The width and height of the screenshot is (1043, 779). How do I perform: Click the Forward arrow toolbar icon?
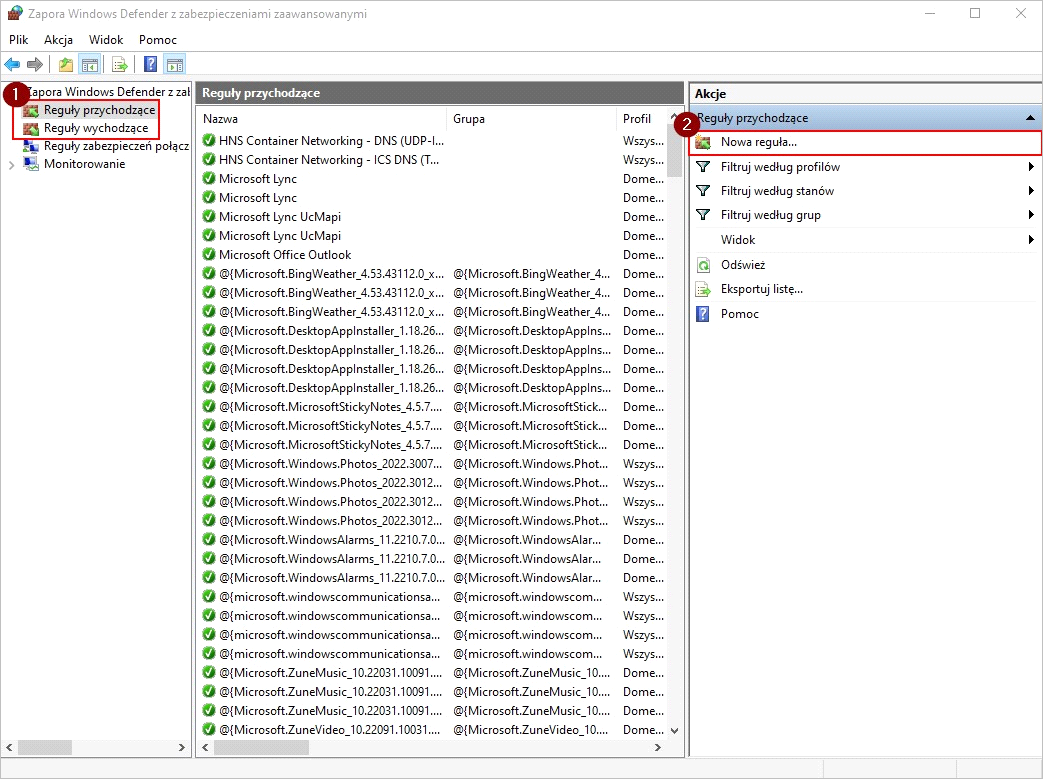click(35, 65)
